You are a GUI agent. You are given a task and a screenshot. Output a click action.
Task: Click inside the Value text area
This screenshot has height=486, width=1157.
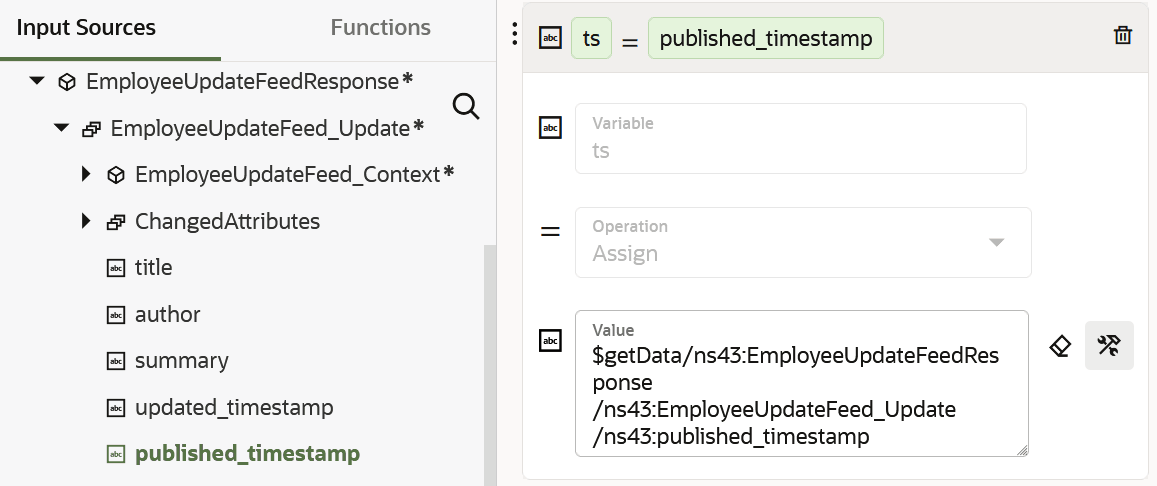point(800,395)
